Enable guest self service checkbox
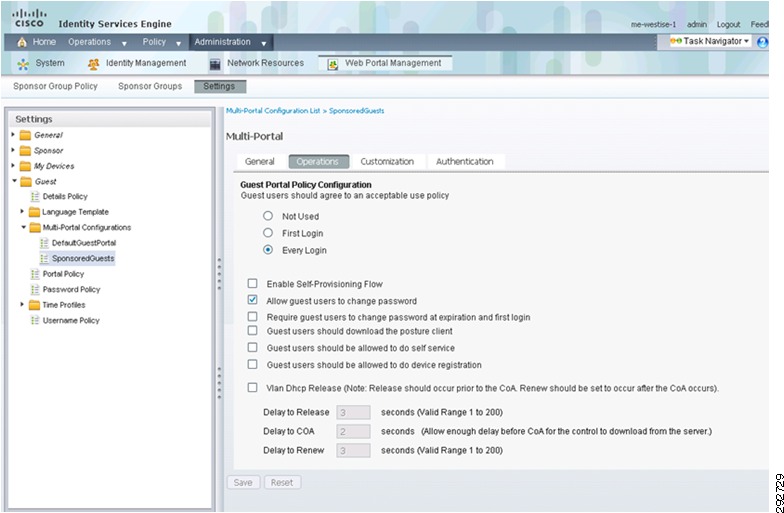Viewport: 784px width, 513px height. point(252,347)
